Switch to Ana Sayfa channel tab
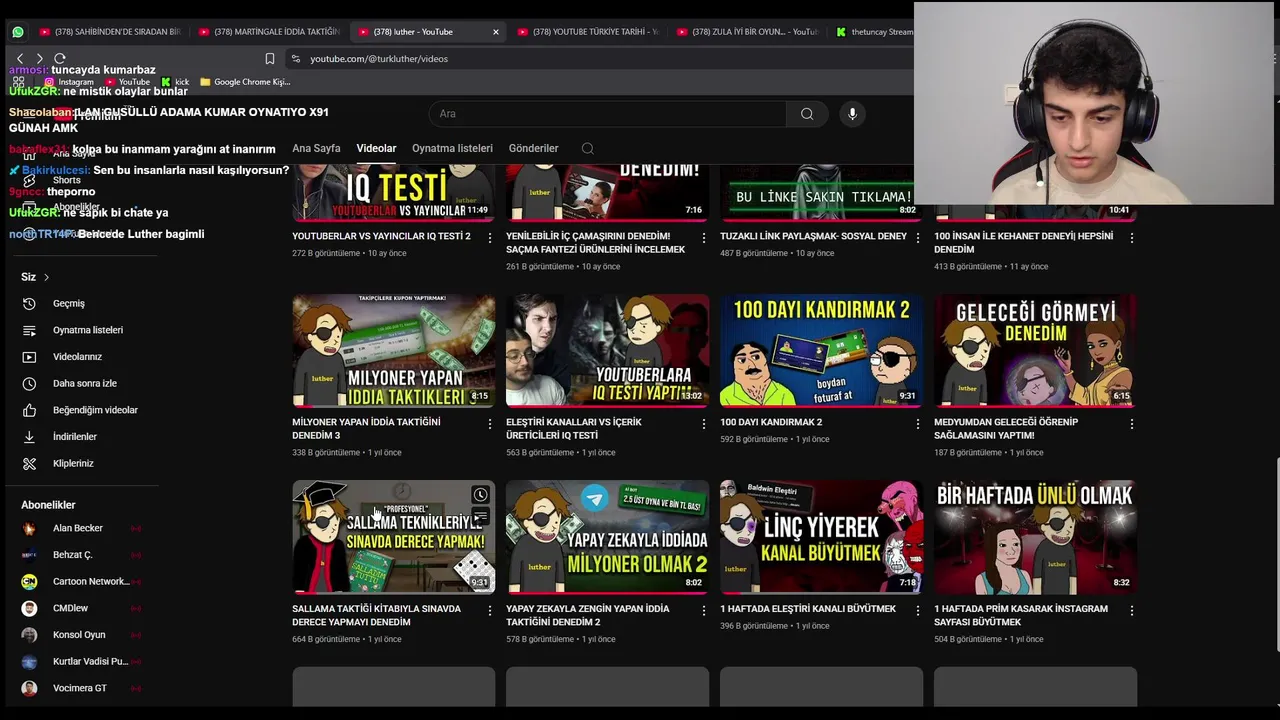The height and width of the screenshot is (720, 1280). (316, 148)
